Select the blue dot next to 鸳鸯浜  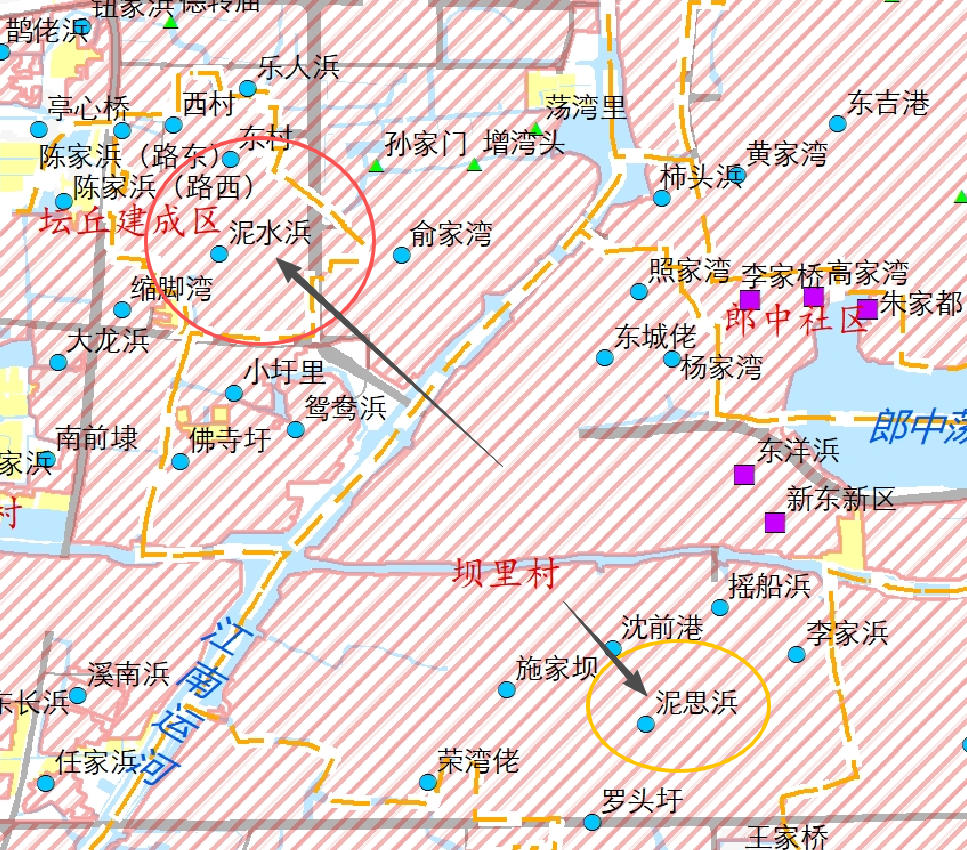296,429
